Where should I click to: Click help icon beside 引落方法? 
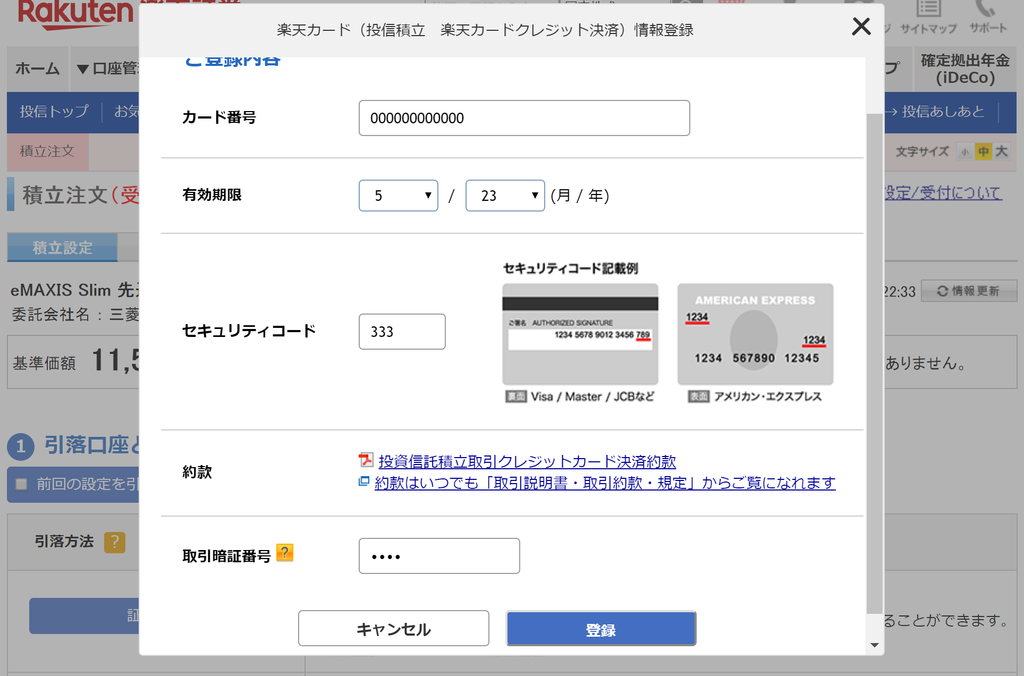[114, 541]
